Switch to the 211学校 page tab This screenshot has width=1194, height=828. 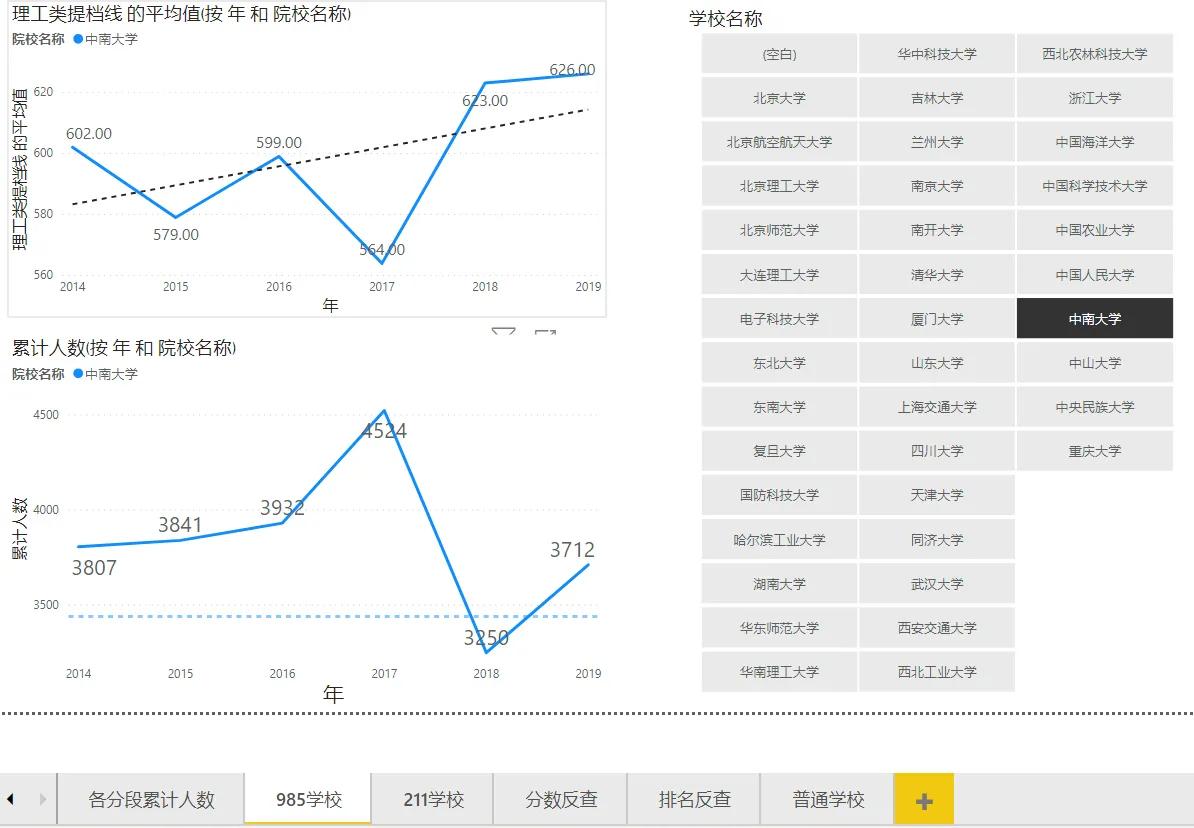(433, 800)
